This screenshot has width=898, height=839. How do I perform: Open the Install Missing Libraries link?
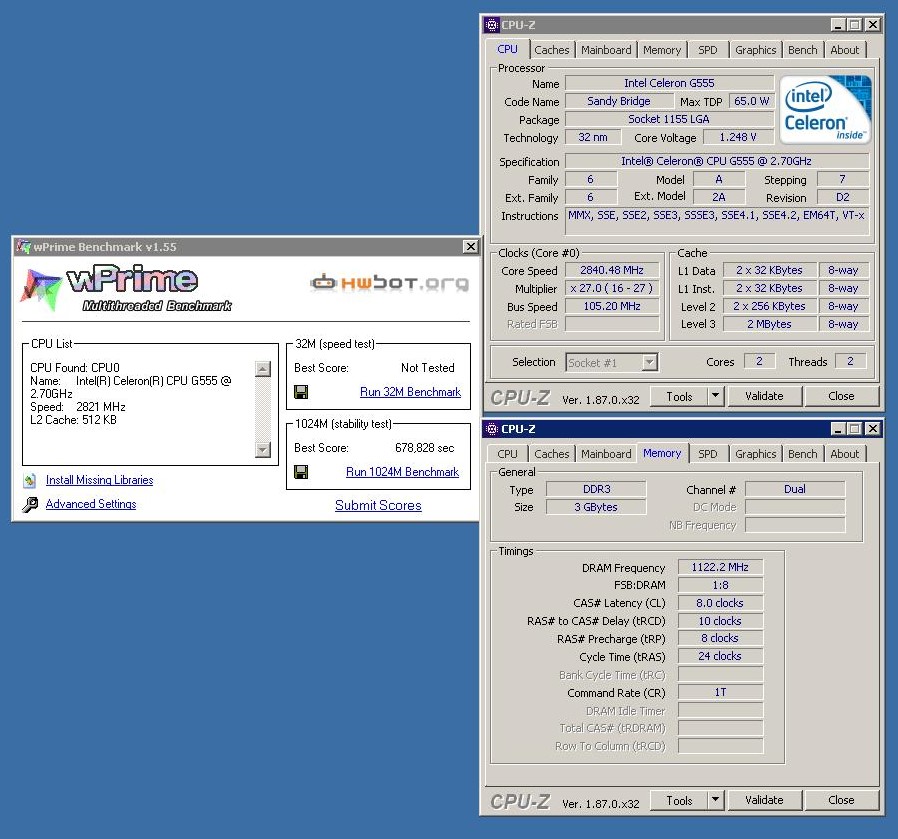click(100, 480)
